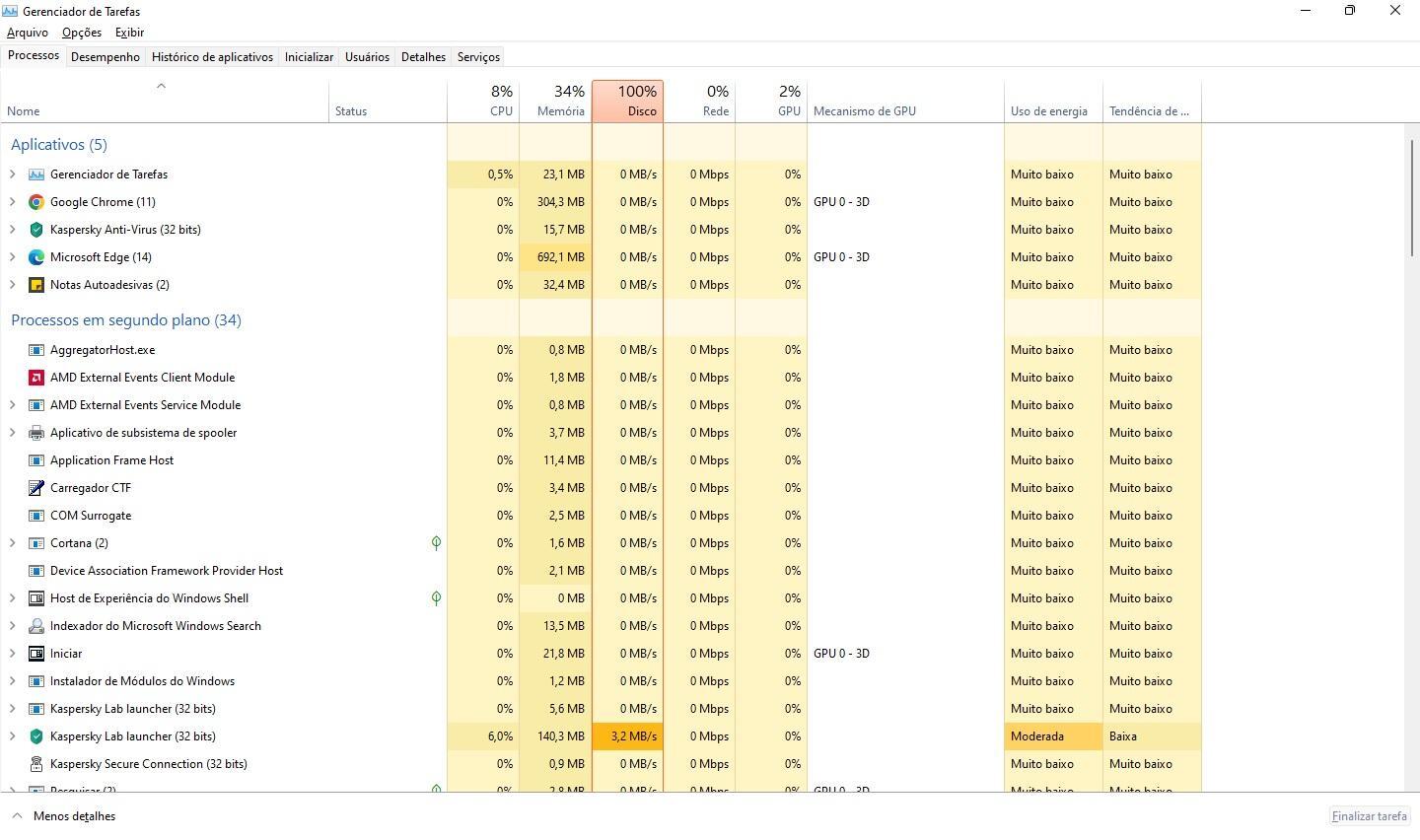Click the Processos em segundo plano (34) heading
This screenshot has height=840, width=1420.
126,320
